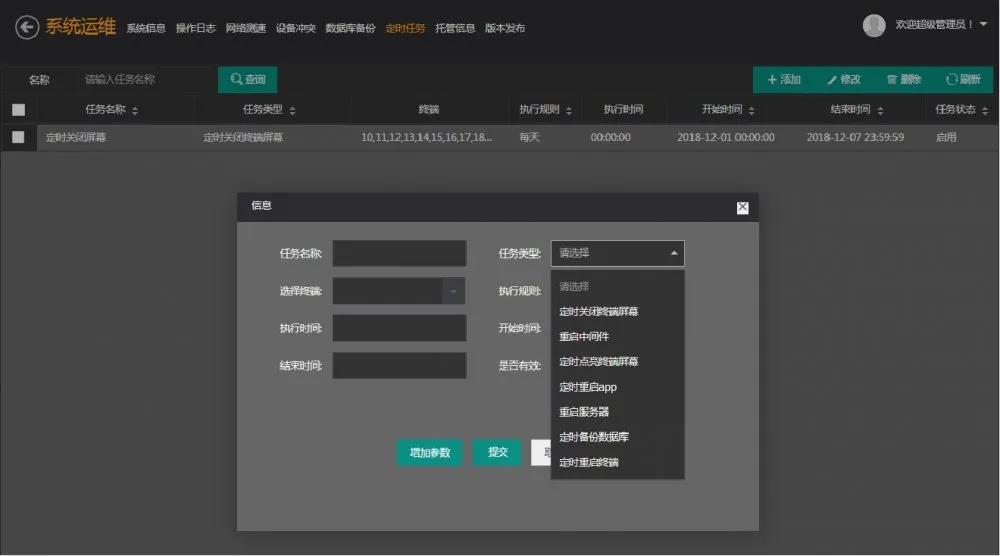This screenshot has height=556, width=1000.
Task: Click the back arrow icon beside 系统运维
Action: click(27, 27)
